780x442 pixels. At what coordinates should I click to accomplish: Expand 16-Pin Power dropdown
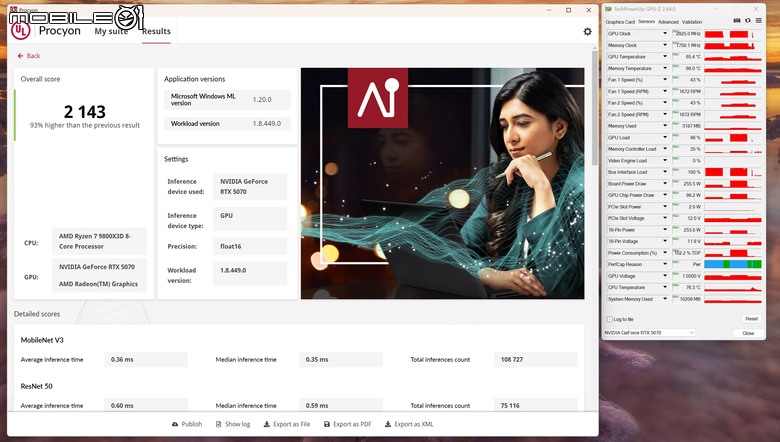tap(665, 230)
